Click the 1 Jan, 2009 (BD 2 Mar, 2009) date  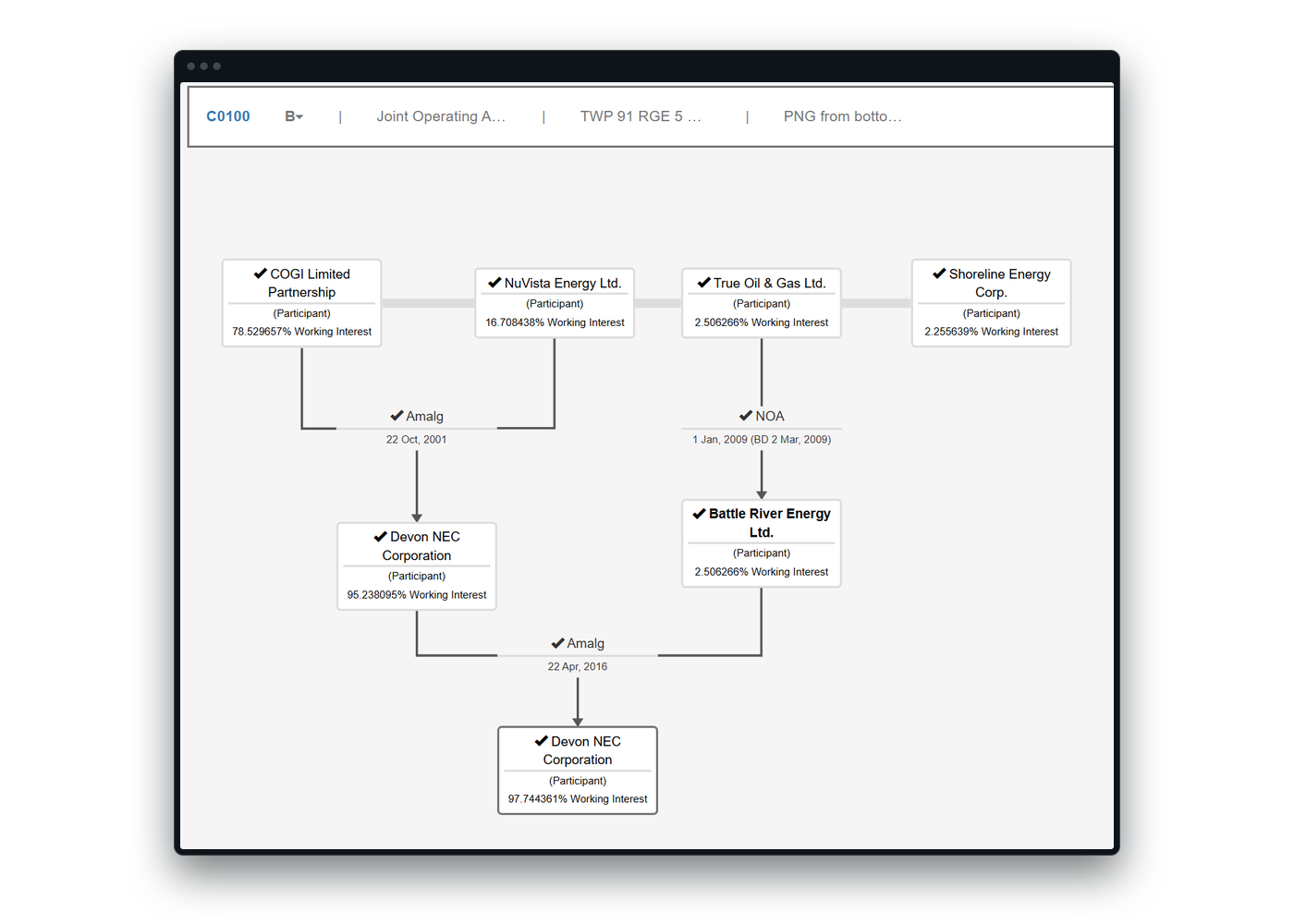(762, 440)
